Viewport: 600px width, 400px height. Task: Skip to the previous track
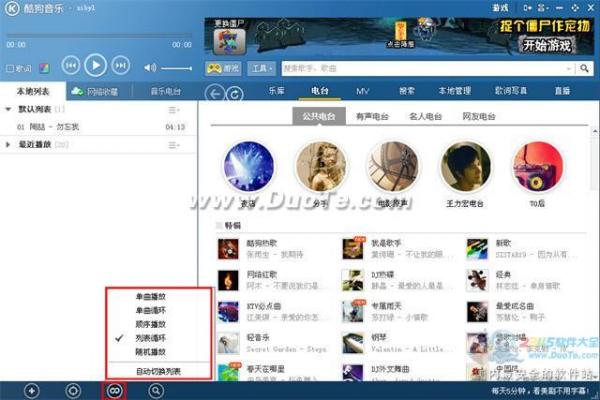pyautogui.click(x=71, y=66)
